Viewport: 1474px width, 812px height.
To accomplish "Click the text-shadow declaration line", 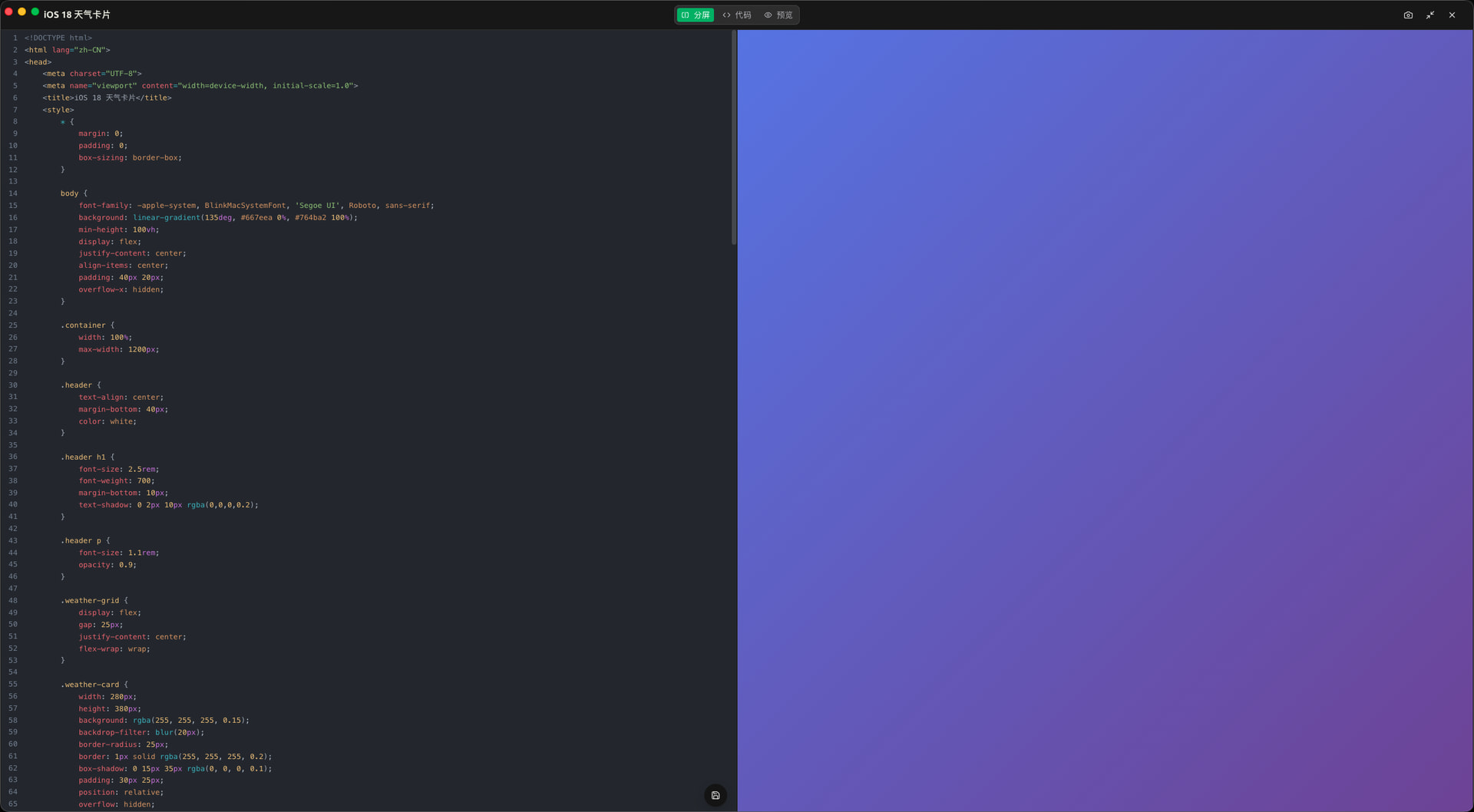I will point(168,505).
